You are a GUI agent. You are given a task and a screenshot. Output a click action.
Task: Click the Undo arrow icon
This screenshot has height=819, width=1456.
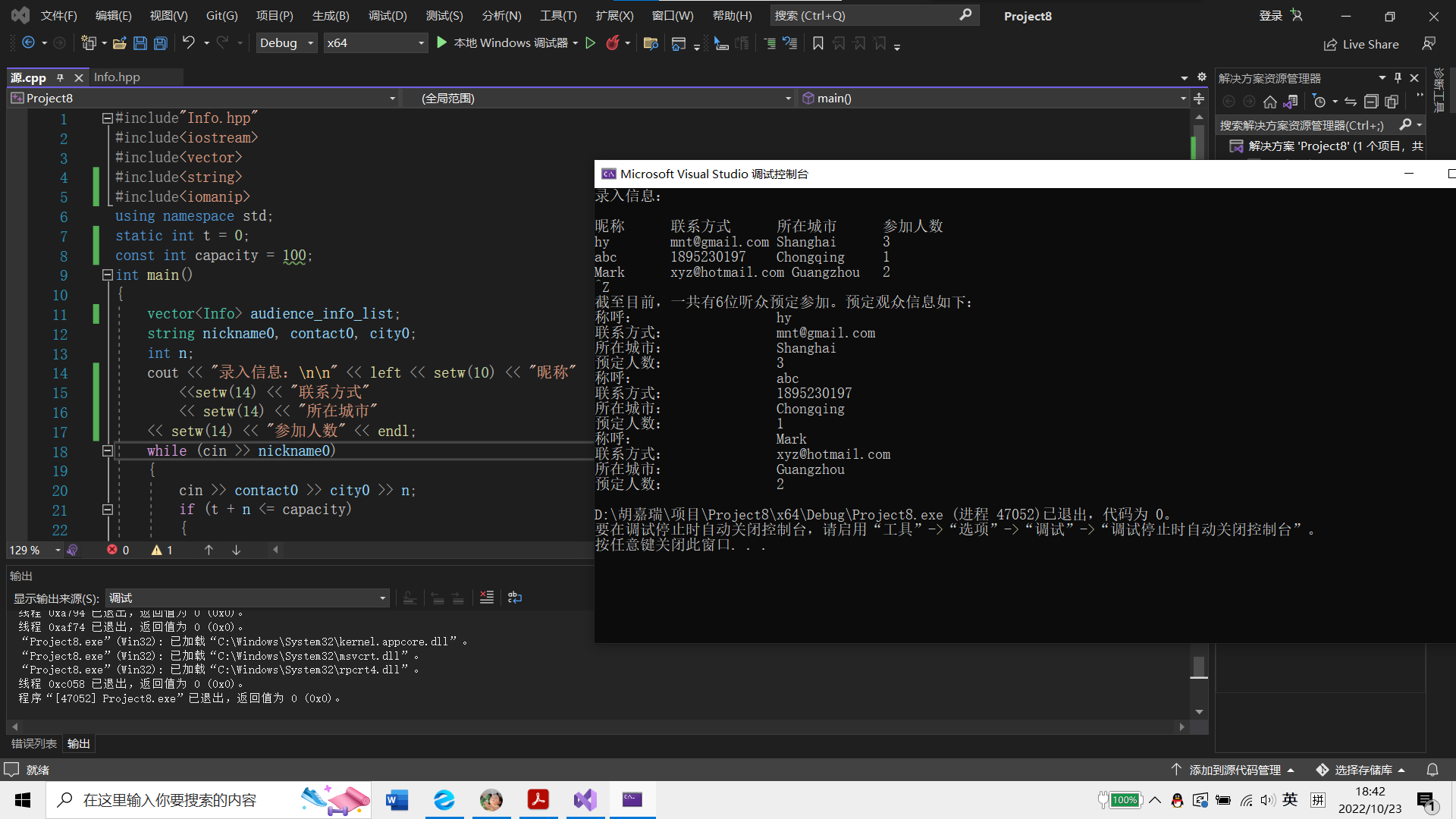click(x=189, y=43)
